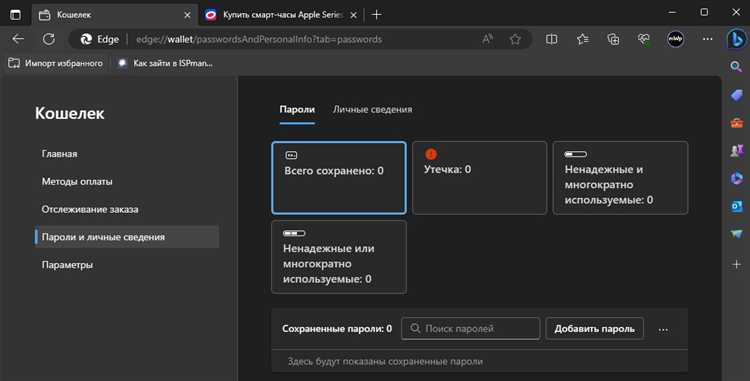Screen dimensions: 750x381
Task: Open the Split screen icon
Action: tap(551, 39)
